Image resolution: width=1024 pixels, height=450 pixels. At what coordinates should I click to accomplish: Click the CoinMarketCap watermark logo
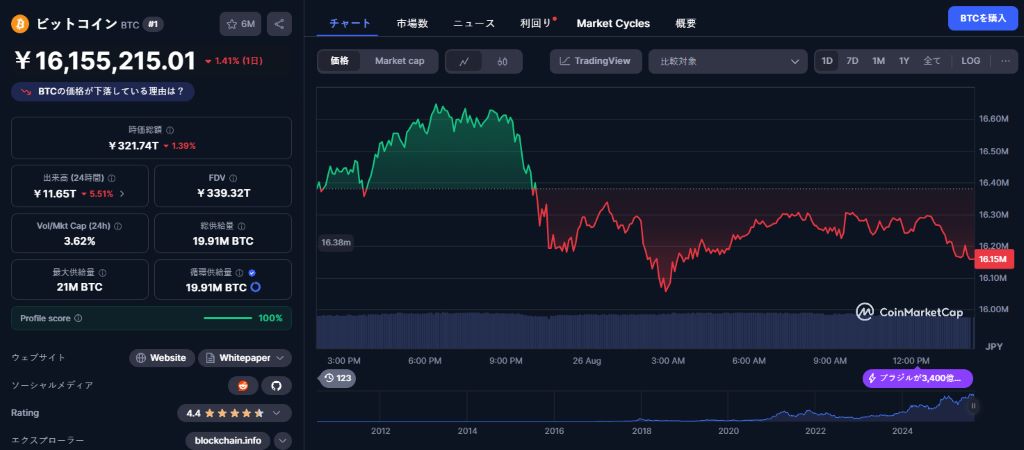pos(909,312)
